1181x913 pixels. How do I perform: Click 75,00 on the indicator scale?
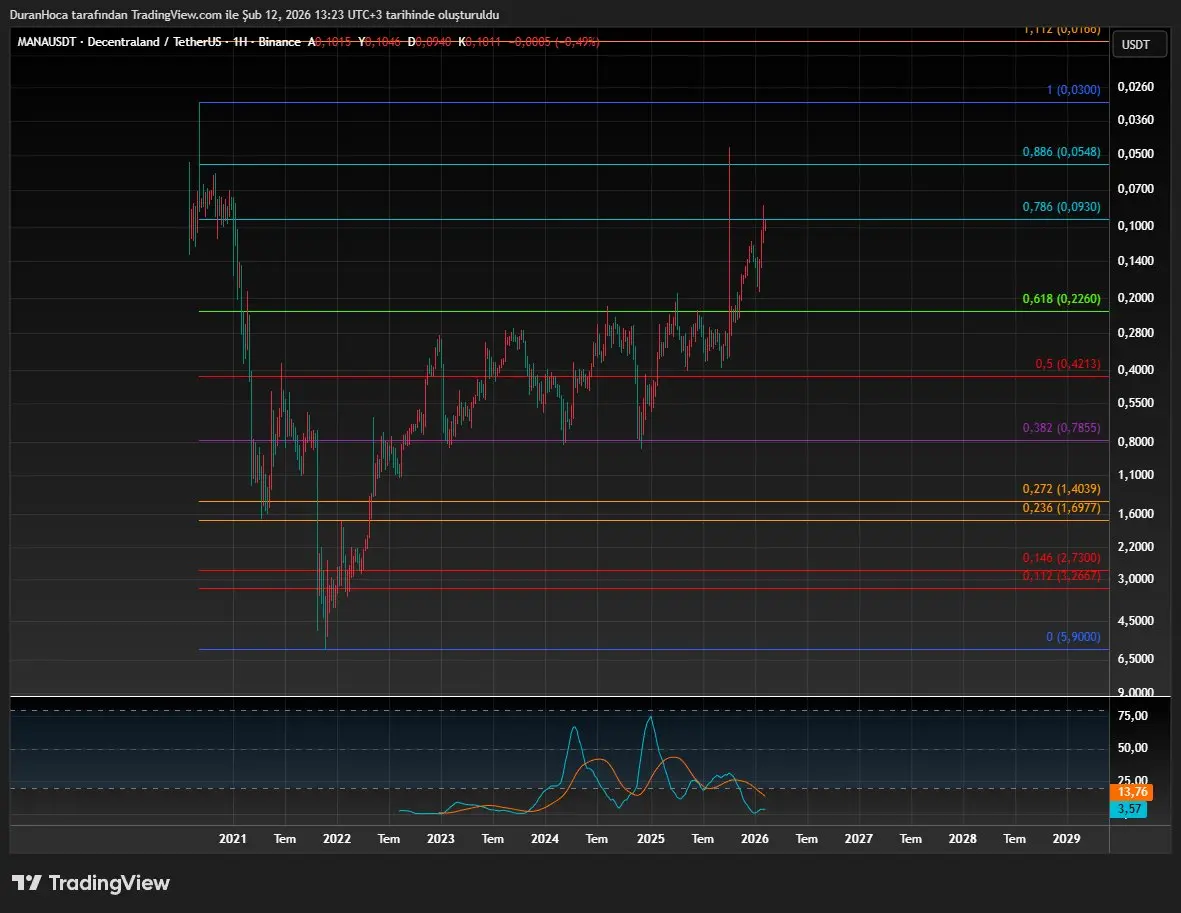pos(1133,716)
